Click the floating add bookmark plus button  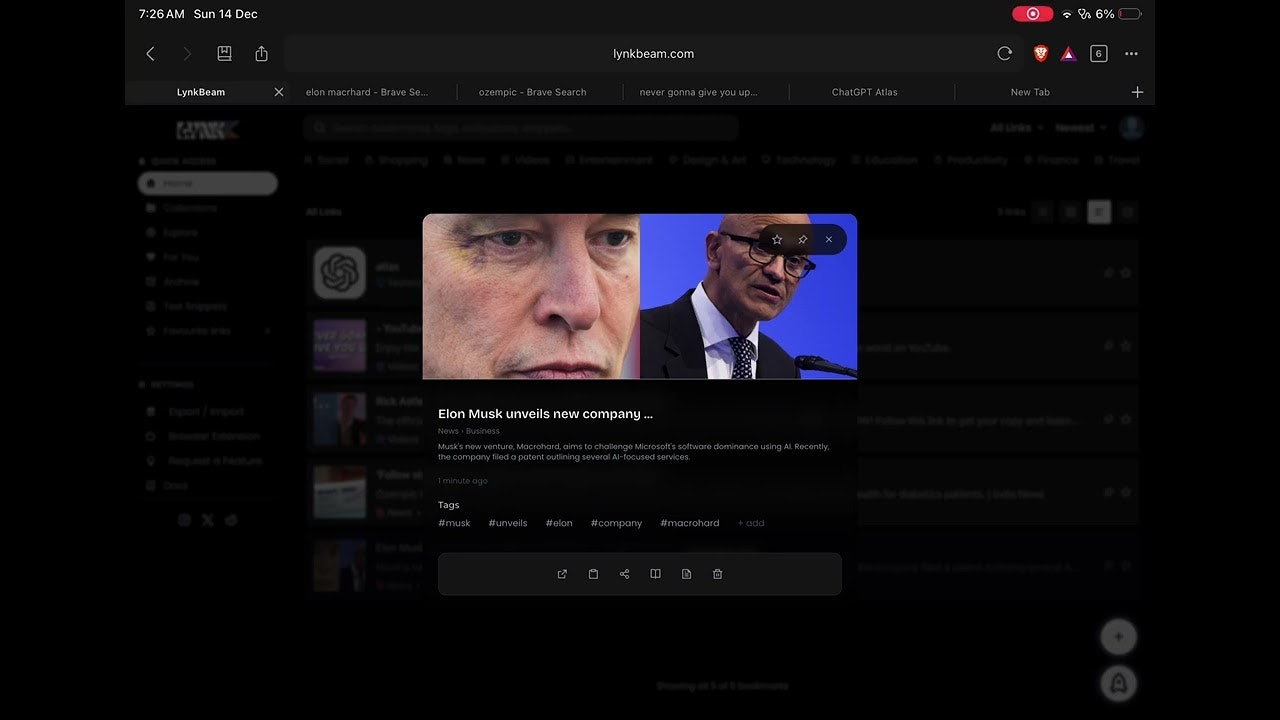(x=1118, y=637)
